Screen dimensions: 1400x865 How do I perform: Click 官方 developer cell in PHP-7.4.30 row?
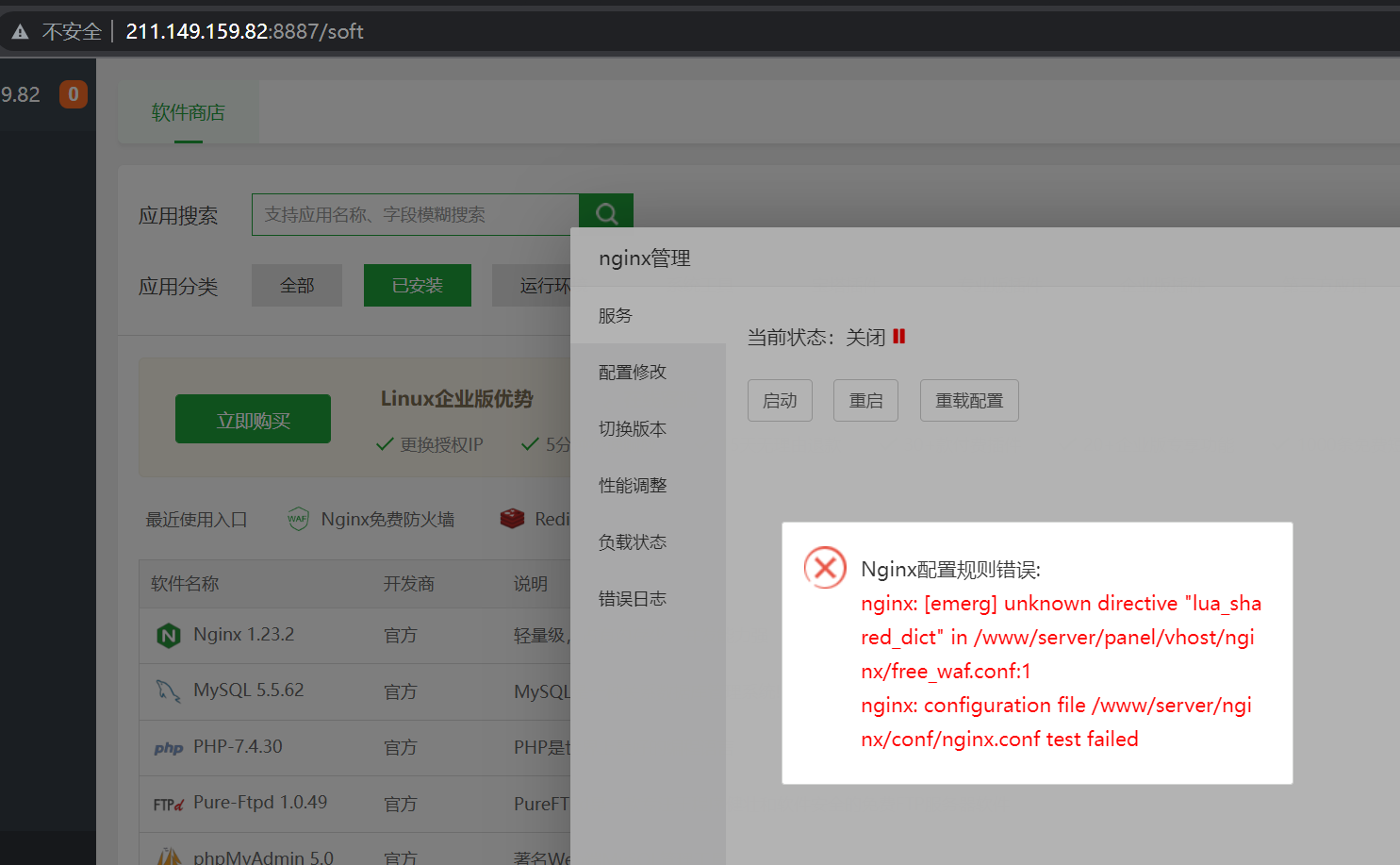click(401, 748)
